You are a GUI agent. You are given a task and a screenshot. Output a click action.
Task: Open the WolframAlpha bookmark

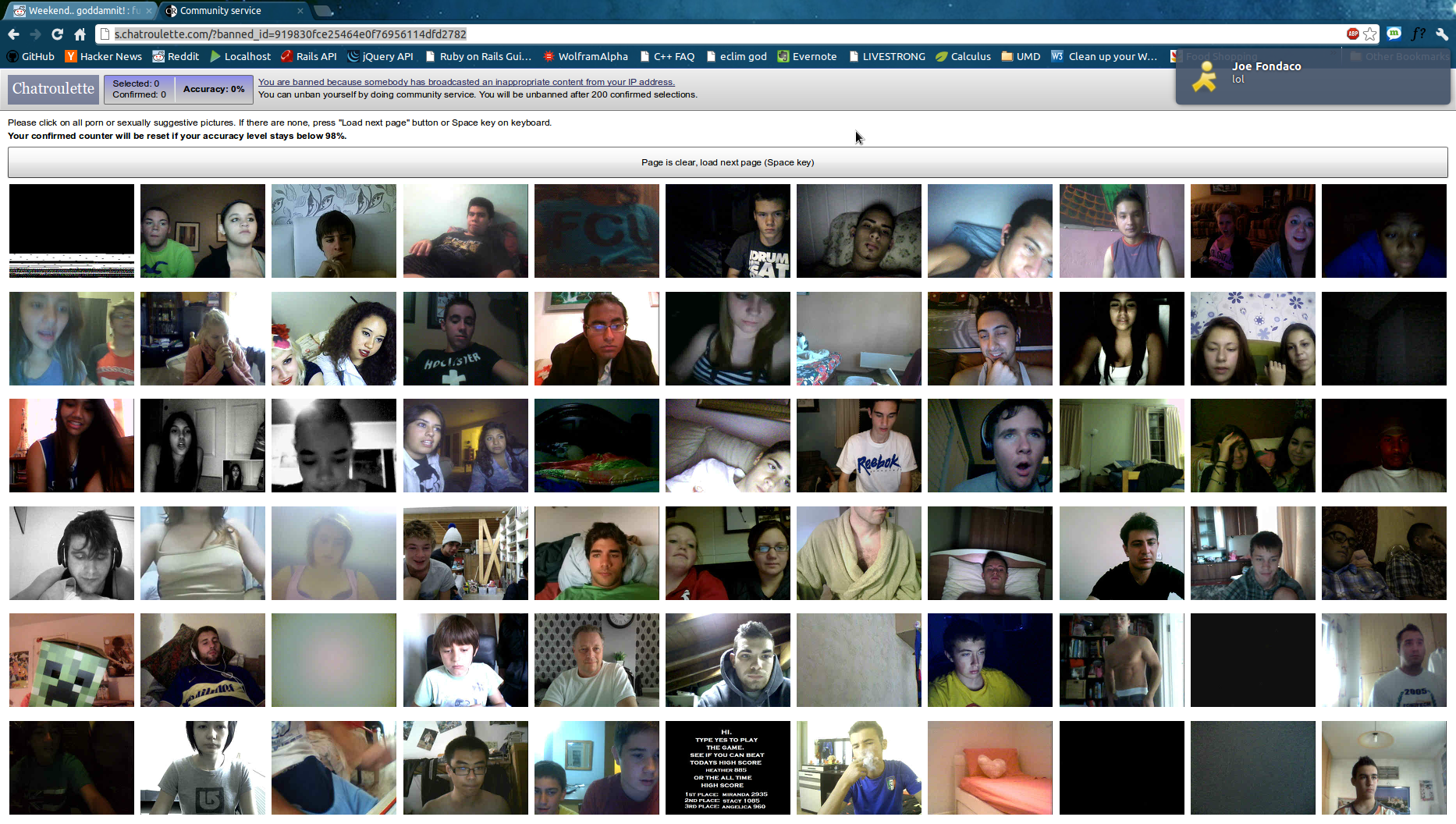(x=585, y=56)
